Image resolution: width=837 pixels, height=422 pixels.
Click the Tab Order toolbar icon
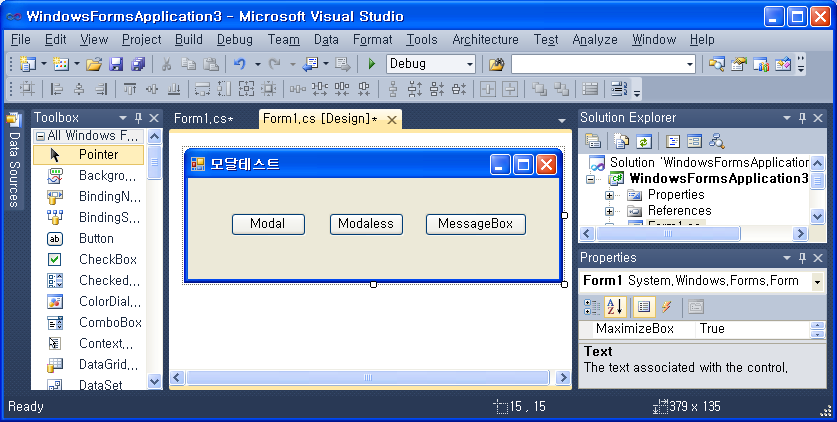point(619,89)
